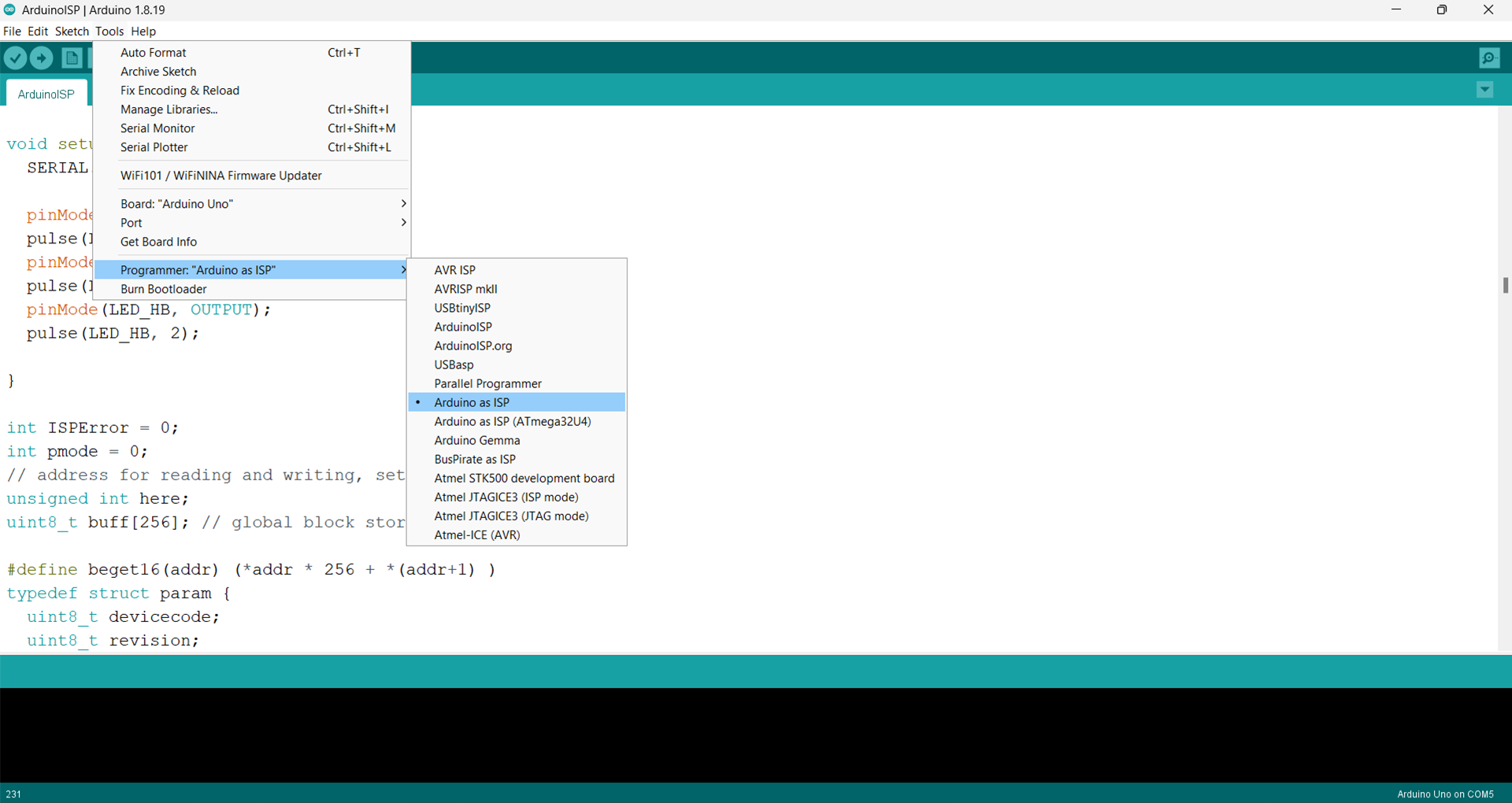
Task: Open Manage Libraries... entry
Action: point(252,109)
